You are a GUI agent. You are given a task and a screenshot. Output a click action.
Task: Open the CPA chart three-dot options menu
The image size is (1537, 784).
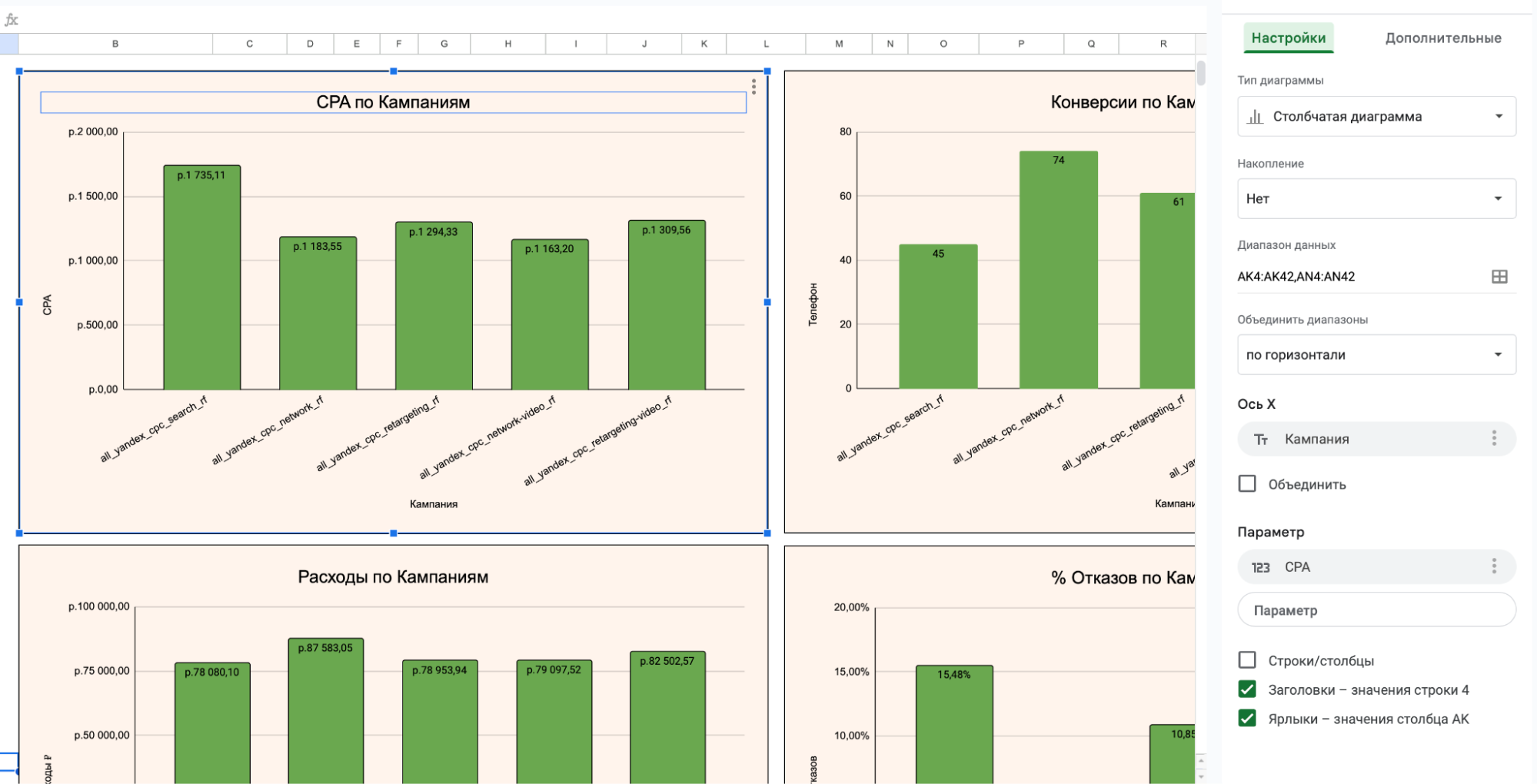(754, 87)
